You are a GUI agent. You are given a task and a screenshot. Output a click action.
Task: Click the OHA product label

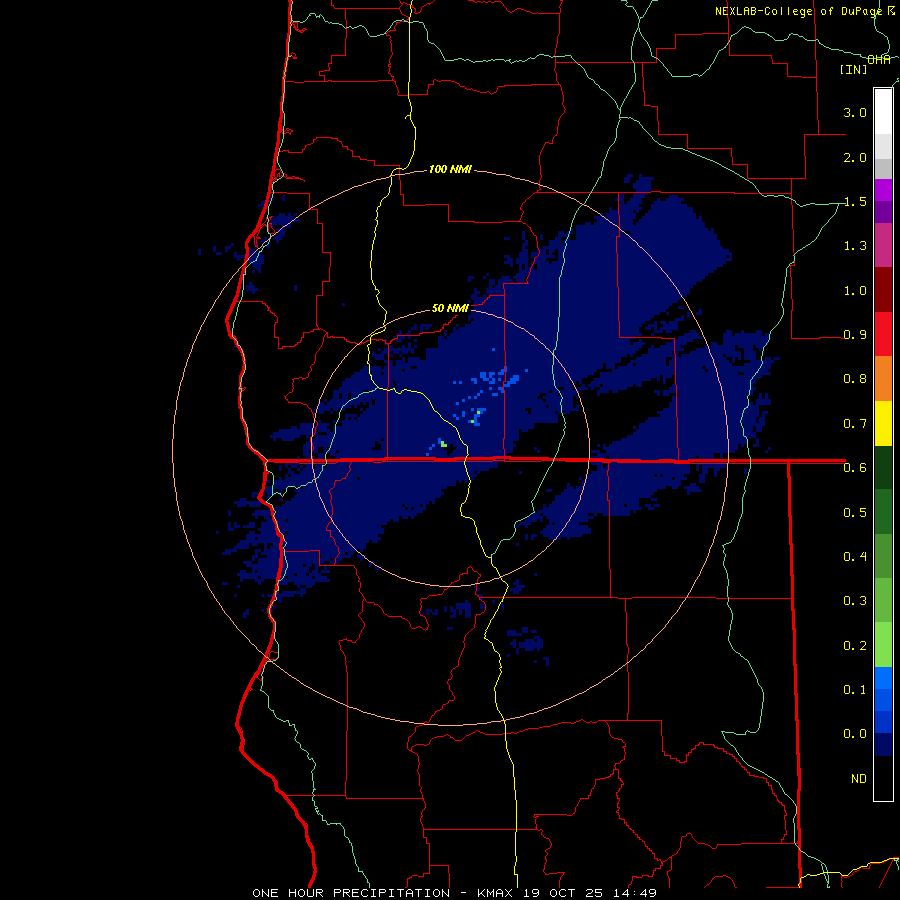coord(879,60)
